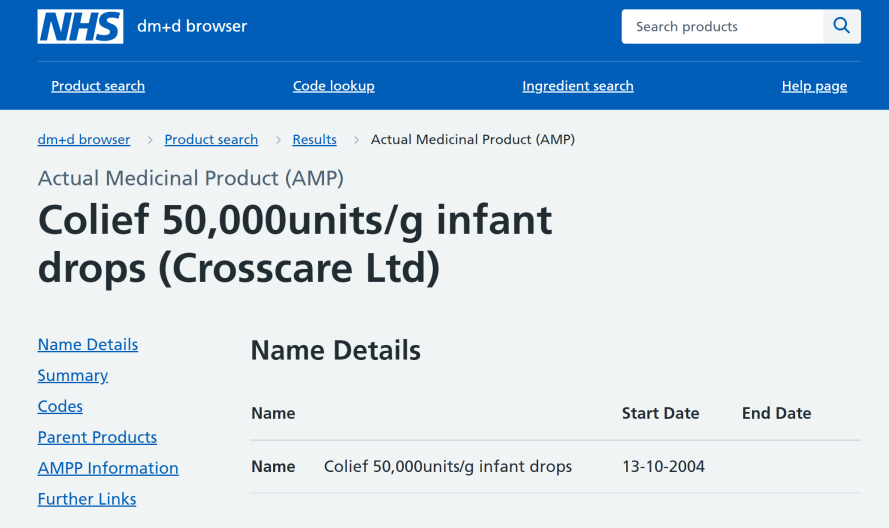Follow the dm+d browser breadcrumb link
This screenshot has width=889, height=528.
pyautogui.click(x=84, y=139)
